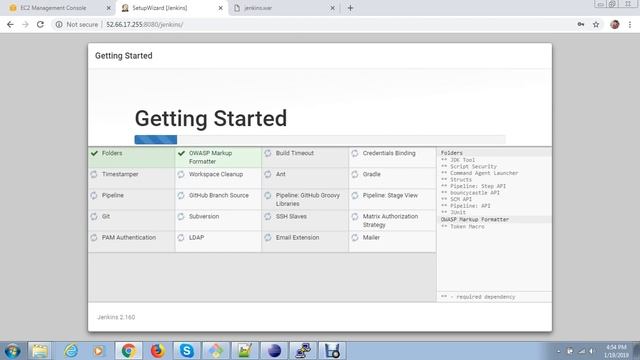Click the SSH Slaves plugin cell
The height and width of the screenshot is (360, 640).
[305, 220]
